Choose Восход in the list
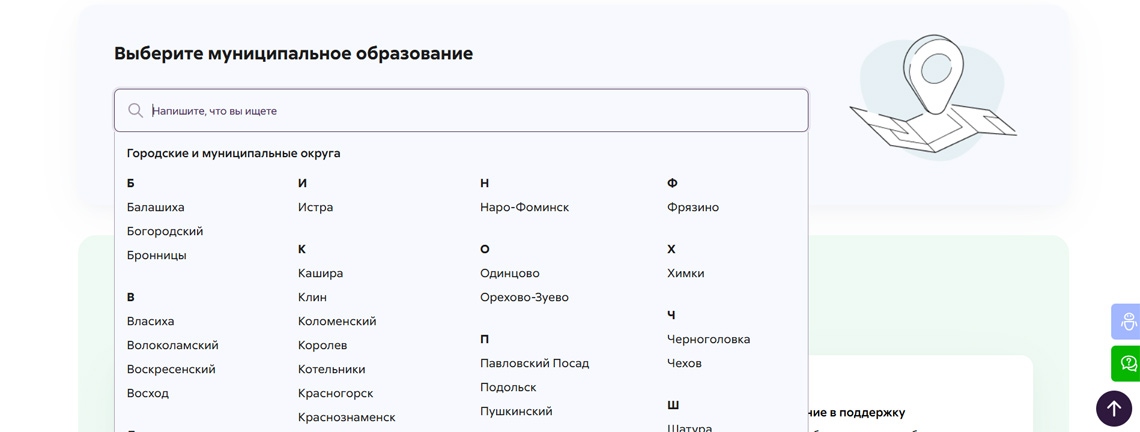 [148, 393]
